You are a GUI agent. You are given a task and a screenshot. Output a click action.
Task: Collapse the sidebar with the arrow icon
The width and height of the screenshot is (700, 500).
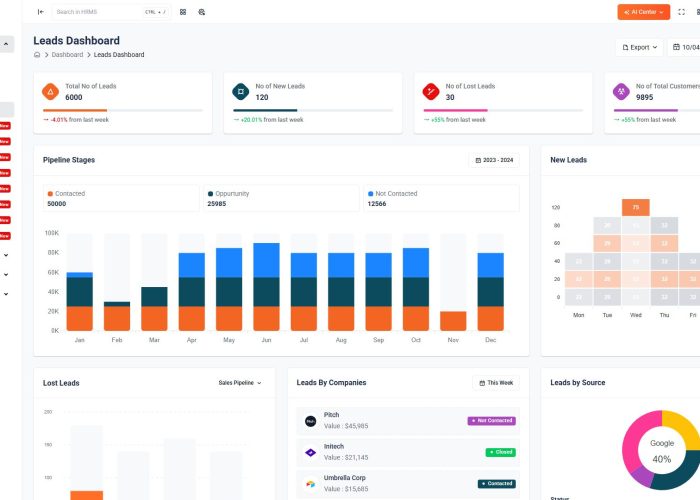coord(41,12)
